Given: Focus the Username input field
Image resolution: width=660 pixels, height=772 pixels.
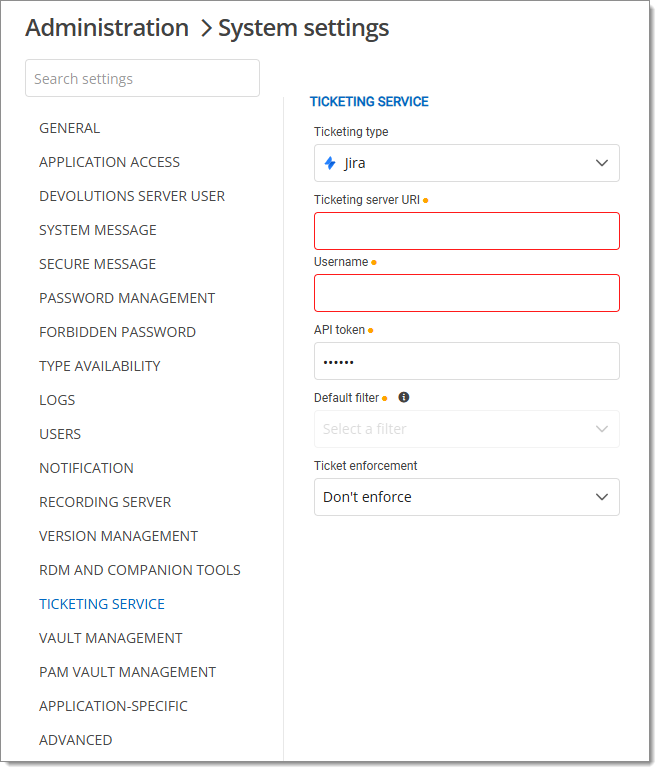Looking at the screenshot, I should pos(466,293).
